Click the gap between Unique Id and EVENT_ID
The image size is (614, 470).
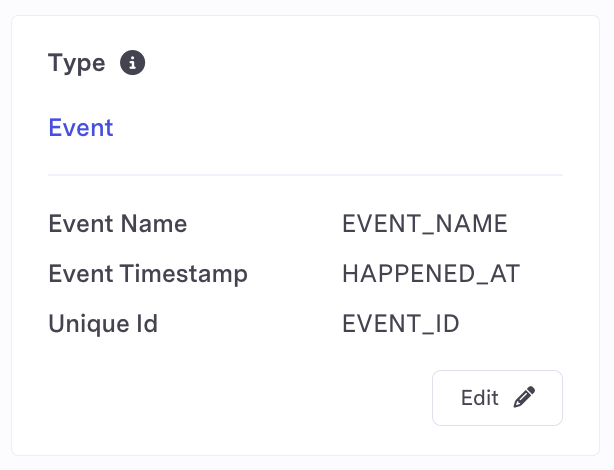pos(250,323)
